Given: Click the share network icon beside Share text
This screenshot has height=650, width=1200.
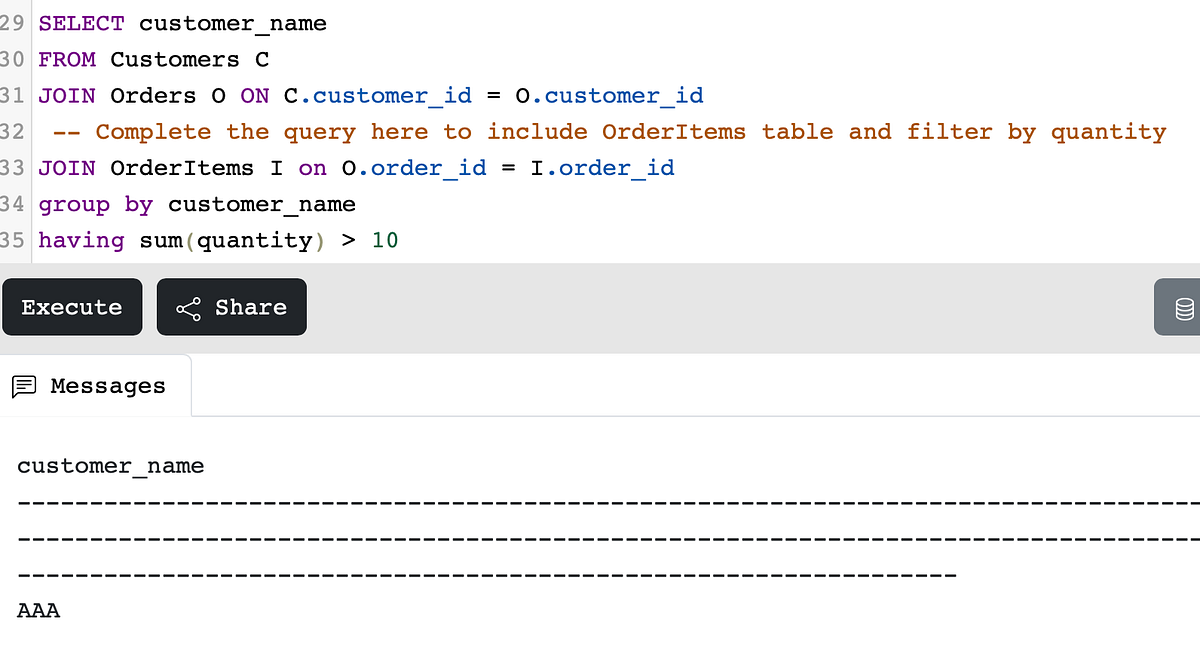Looking at the screenshot, I should pyautogui.click(x=189, y=307).
